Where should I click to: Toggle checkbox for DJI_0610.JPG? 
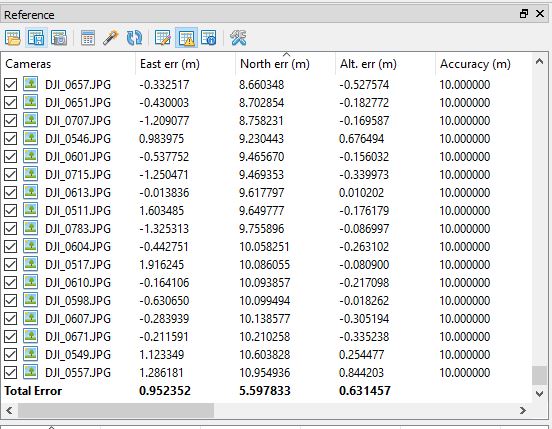11,282
